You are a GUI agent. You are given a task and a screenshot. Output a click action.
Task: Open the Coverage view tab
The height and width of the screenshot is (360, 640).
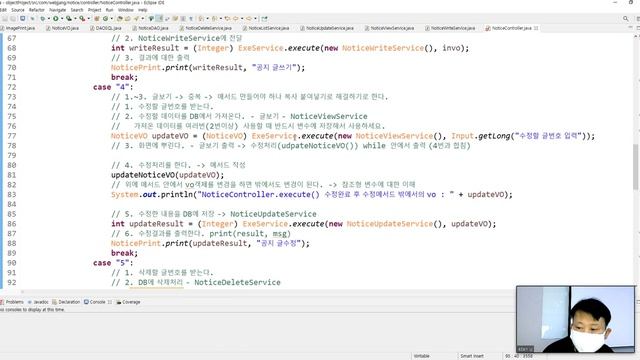tap(128, 302)
